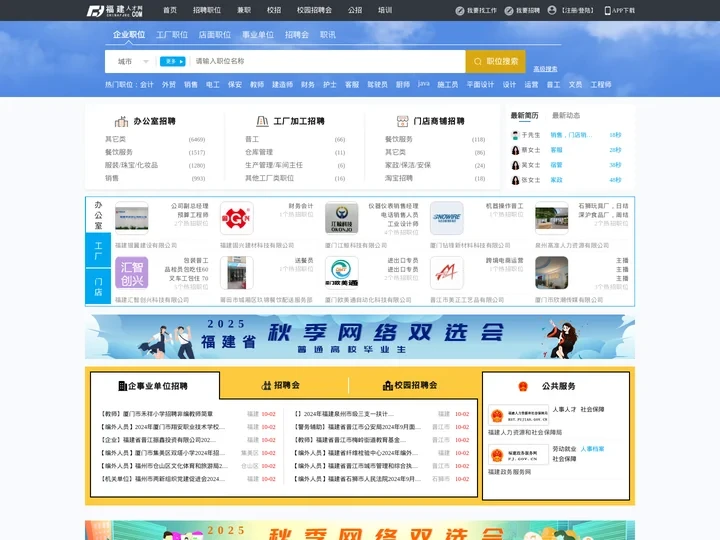The height and width of the screenshot is (540, 720).
Task: Click the 人事档案 link in 公共服务
Action: pyautogui.click(x=592, y=449)
